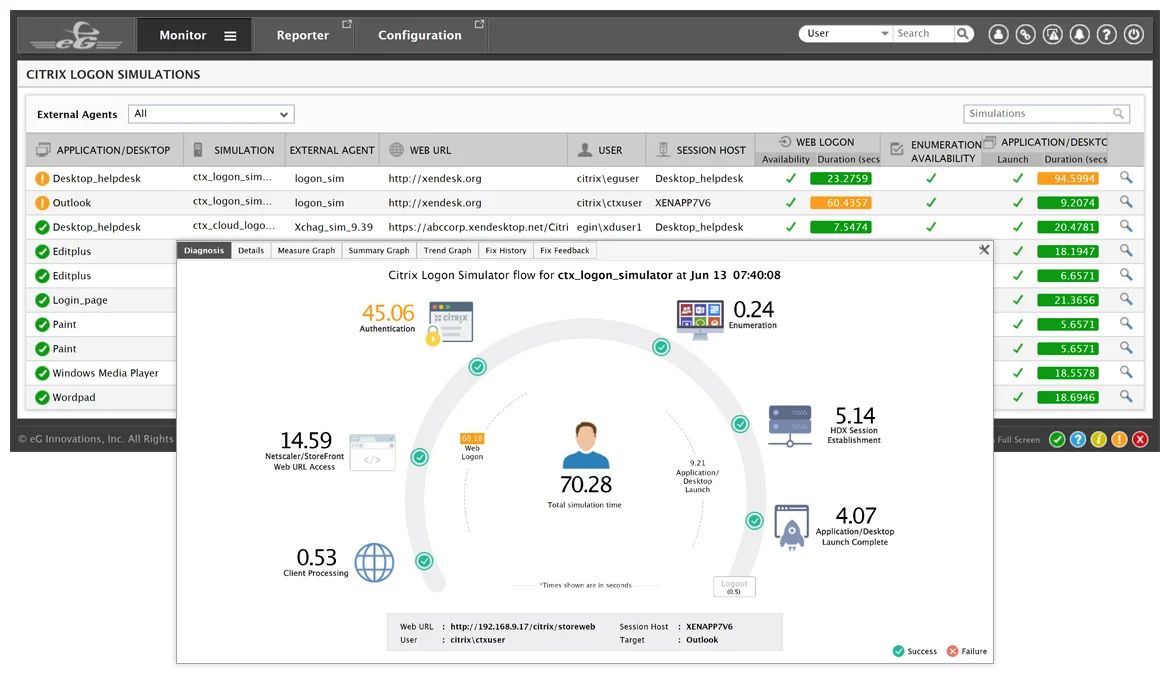This screenshot has width=1170, height=685.
Task: Open the Measure Graph tab
Action: click(306, 251)
